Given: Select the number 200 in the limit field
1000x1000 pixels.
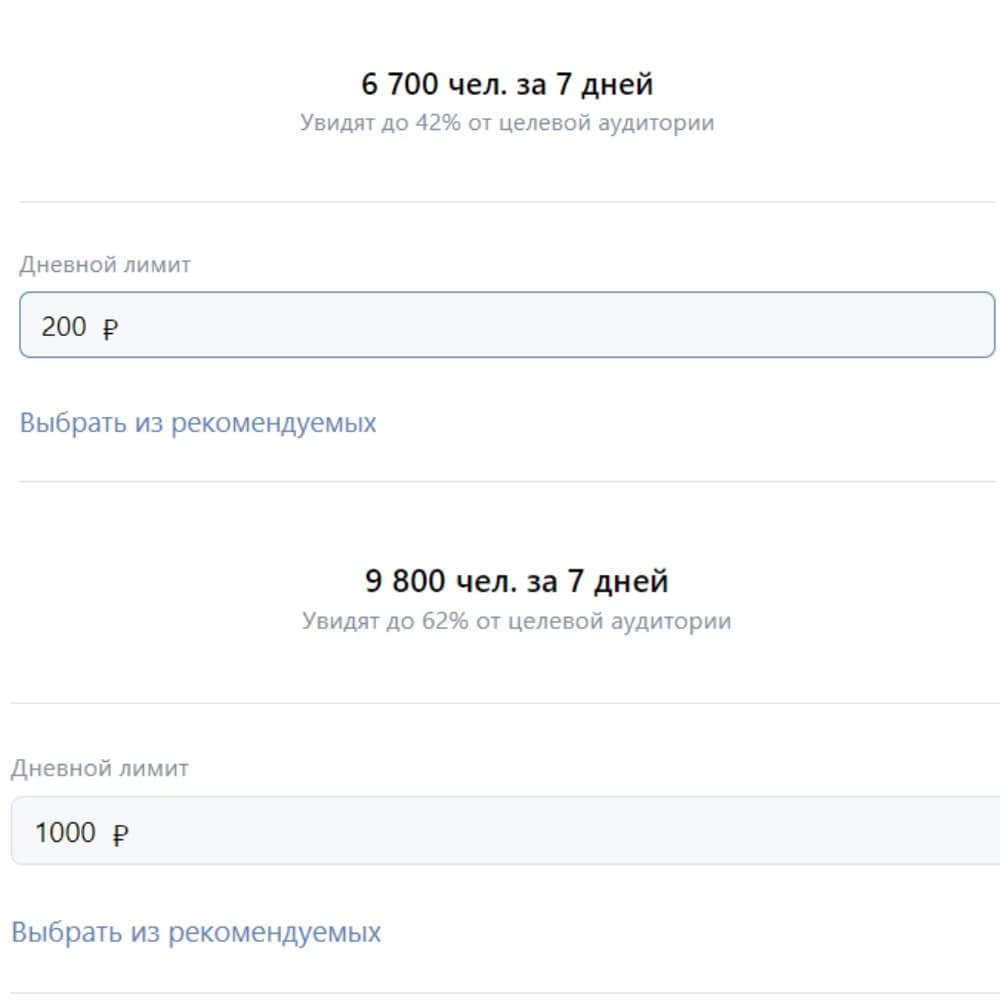Looking at the screenshot, I should tap(62, 327).
